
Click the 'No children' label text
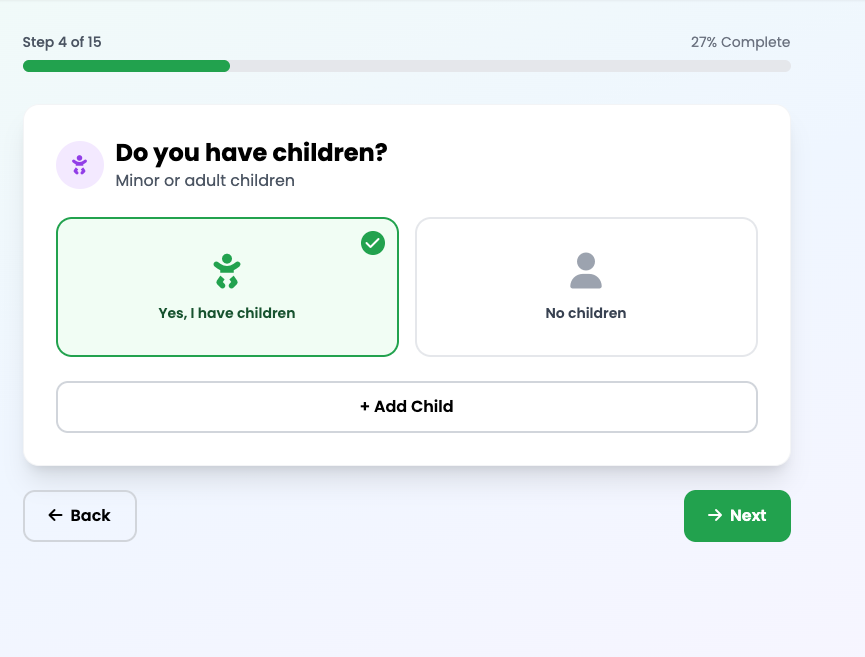point(586,313)
